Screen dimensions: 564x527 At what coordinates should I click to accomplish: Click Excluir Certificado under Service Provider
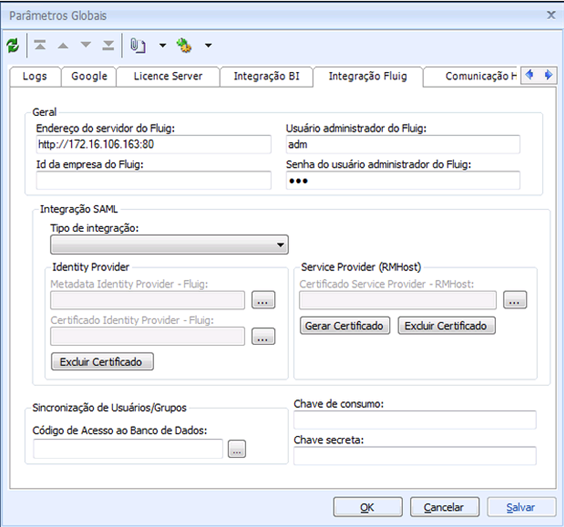click(446, 326)
